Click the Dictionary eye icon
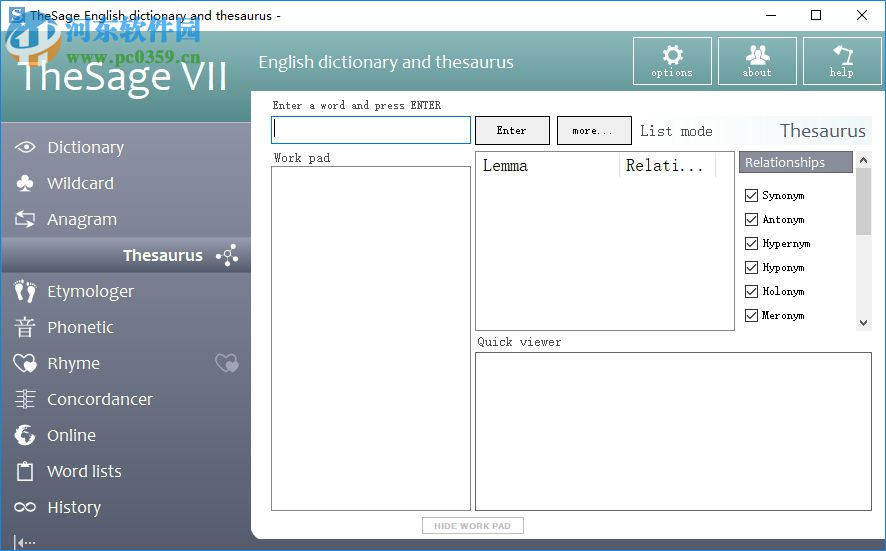886x551 pixels. (x=25, y=147)
